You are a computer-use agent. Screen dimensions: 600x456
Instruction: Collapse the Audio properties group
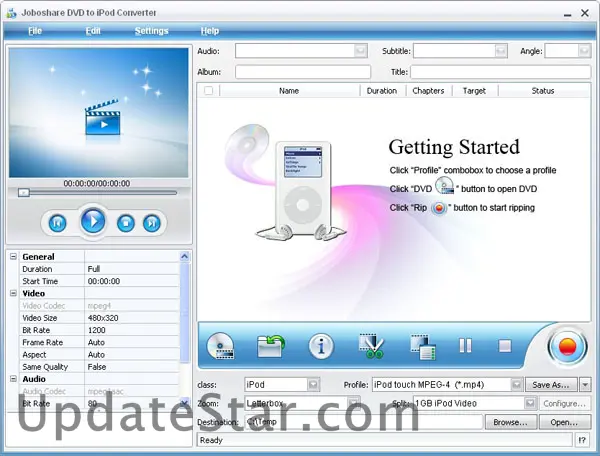coord(13,379)
